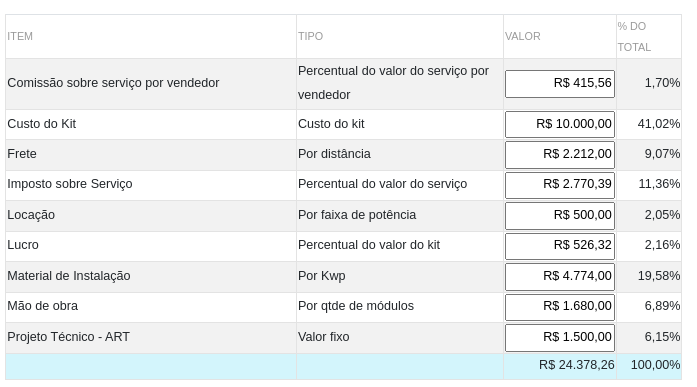Select the Valor fixo type cell
Image resolution: width=697 pixels, height=387 pixels.
[324, 337]
